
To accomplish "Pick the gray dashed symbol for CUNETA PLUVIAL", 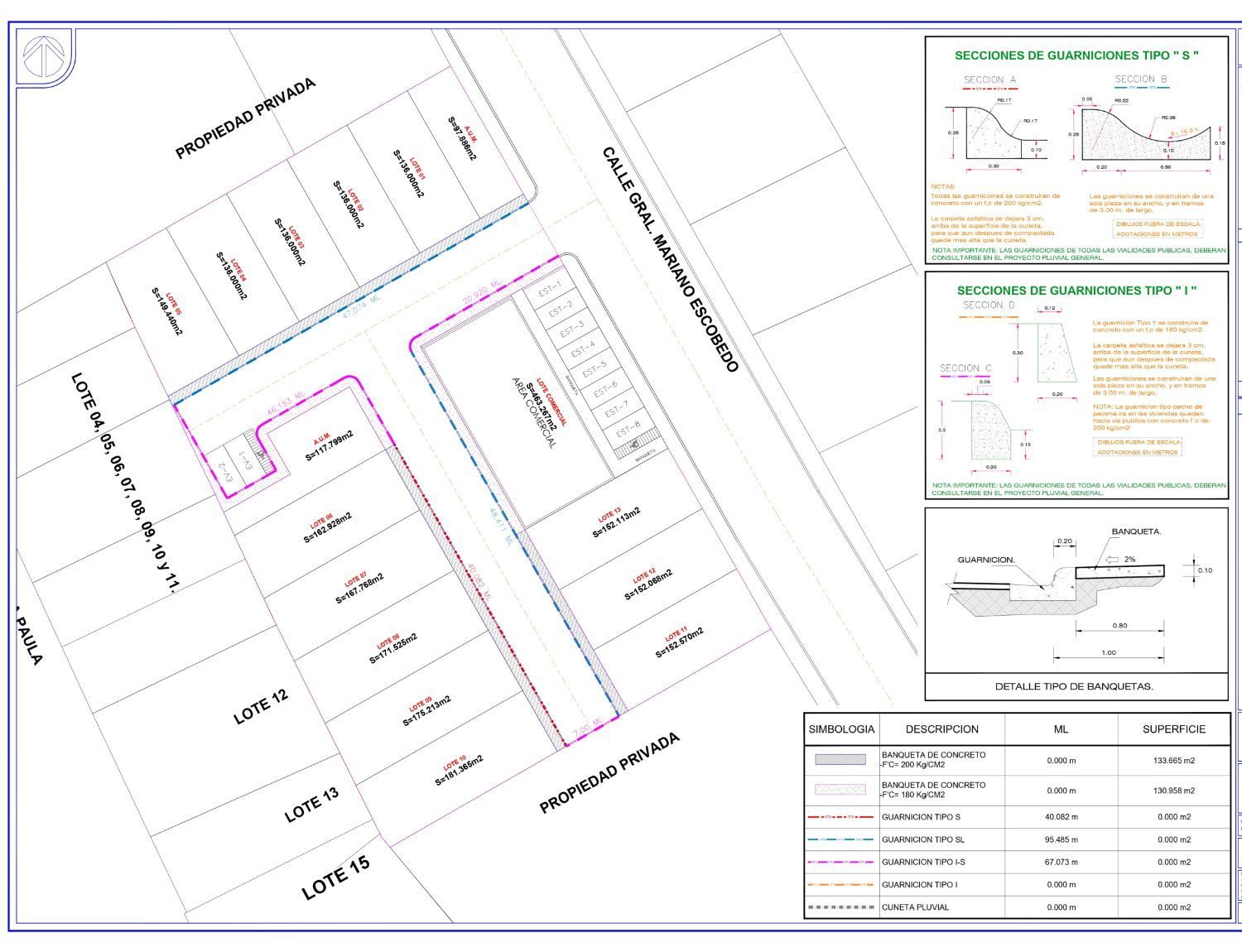I will click(840, 907).
